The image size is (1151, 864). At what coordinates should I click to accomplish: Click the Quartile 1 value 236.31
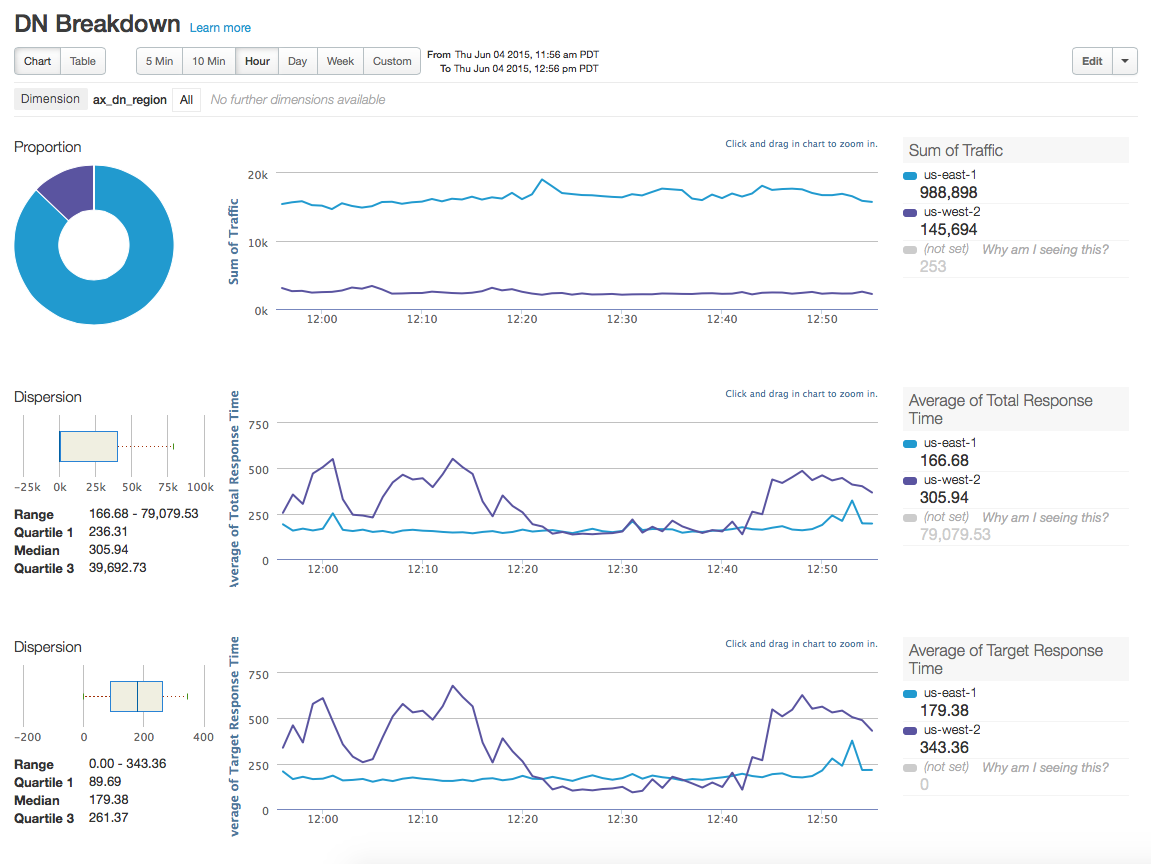tap(108, 531)
